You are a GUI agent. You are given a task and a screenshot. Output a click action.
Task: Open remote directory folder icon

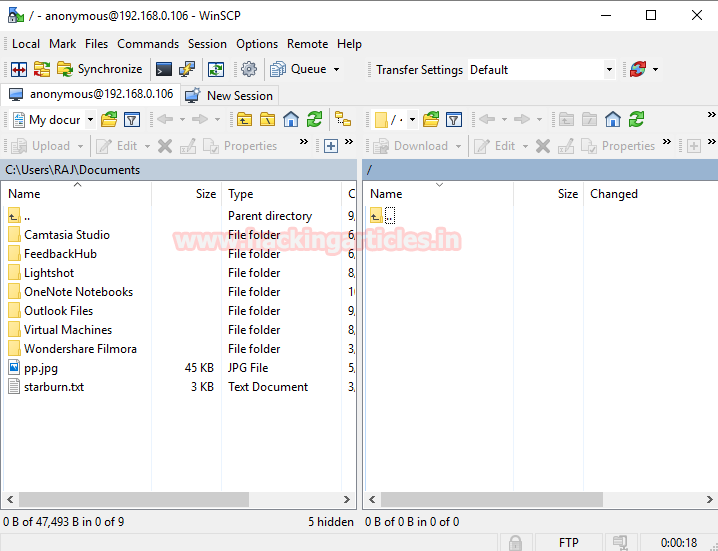point(431,120)
